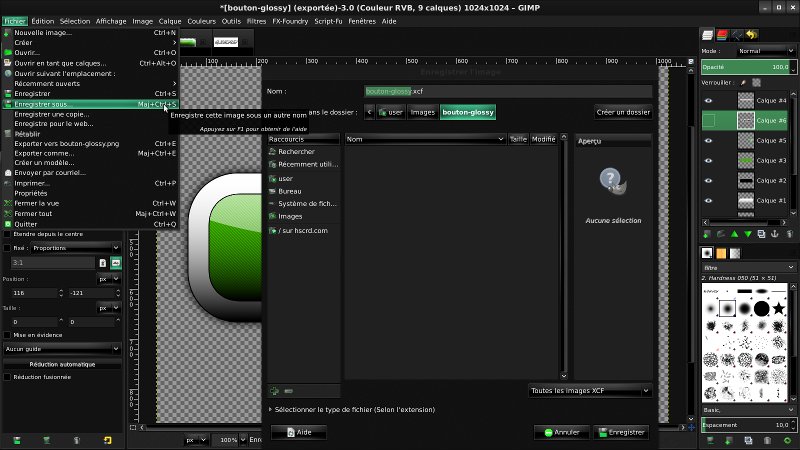Image resolution: width=800 pixels, height=450 pixels.
Task: Open the Patterns tab (orange swatch)
Action: (x=721, y=253)
